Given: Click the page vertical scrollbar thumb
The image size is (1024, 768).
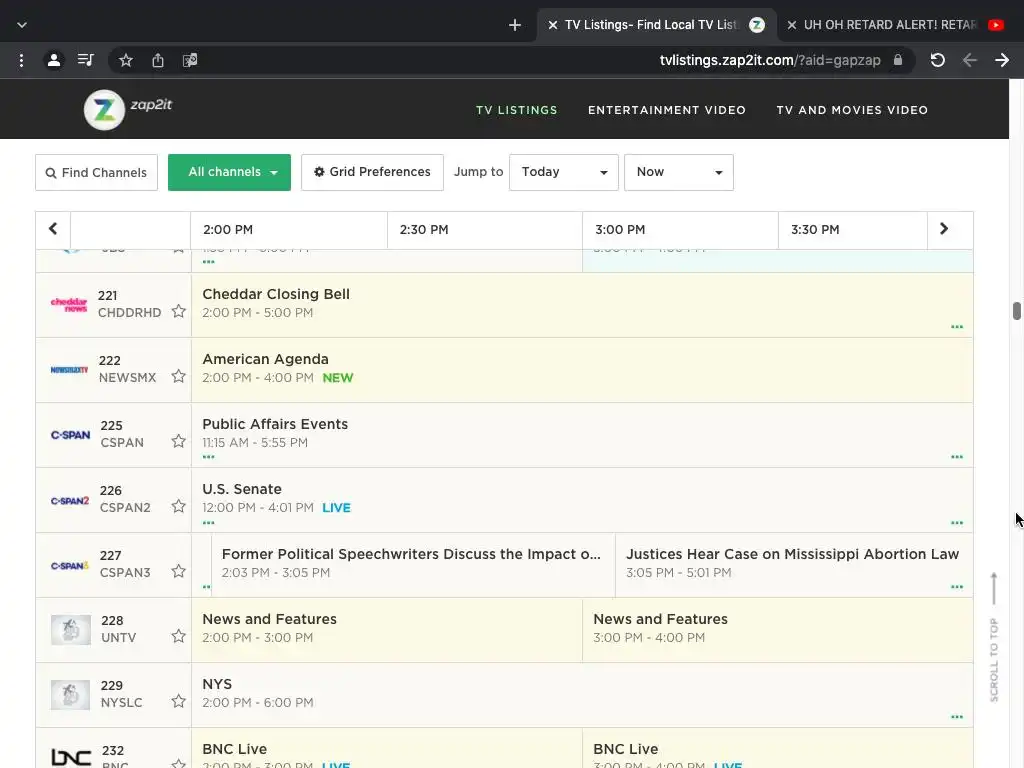Looking at the screenshot, I should tap(1016, 311).
